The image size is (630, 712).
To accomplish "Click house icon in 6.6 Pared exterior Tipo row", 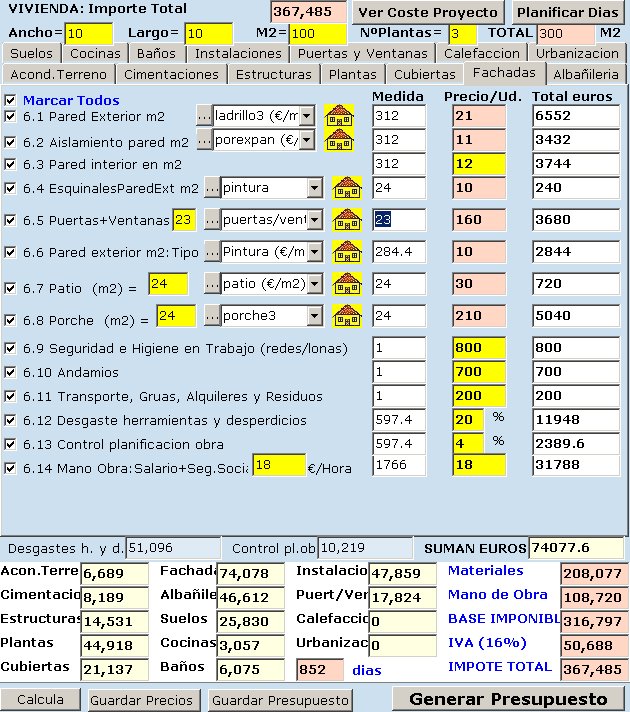I will pyautogui.click(x=347, y=252).
